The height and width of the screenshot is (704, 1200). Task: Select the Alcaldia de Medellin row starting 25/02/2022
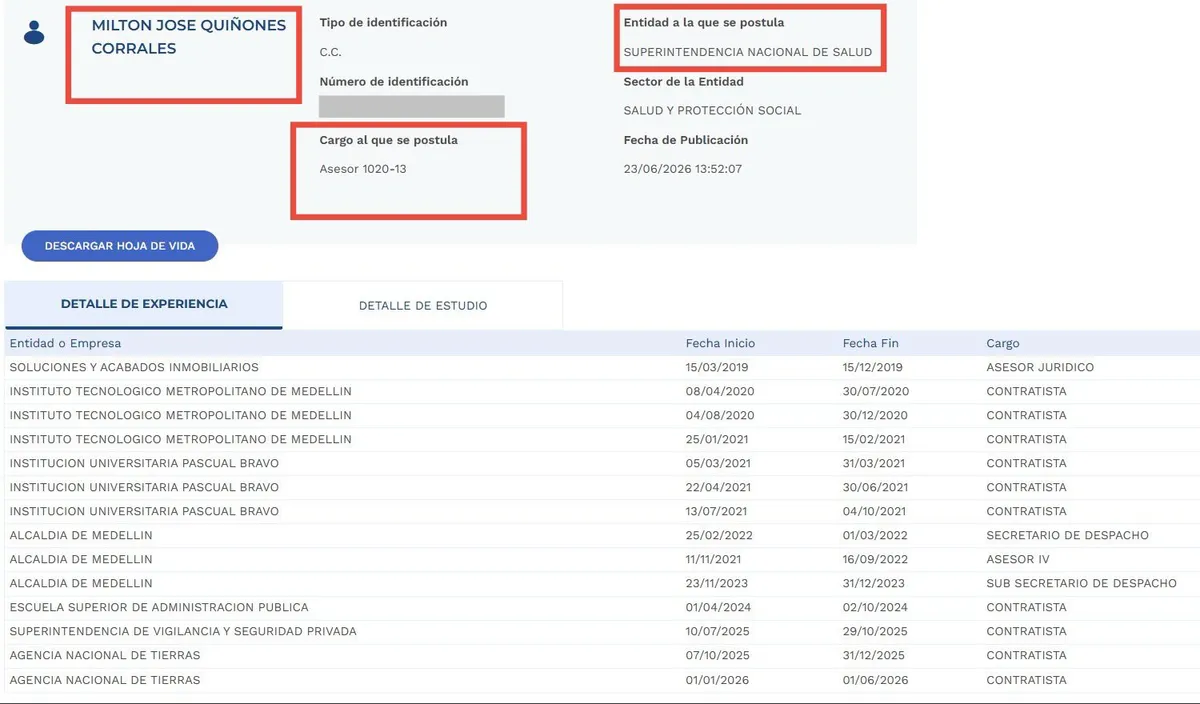coord(602,535)
